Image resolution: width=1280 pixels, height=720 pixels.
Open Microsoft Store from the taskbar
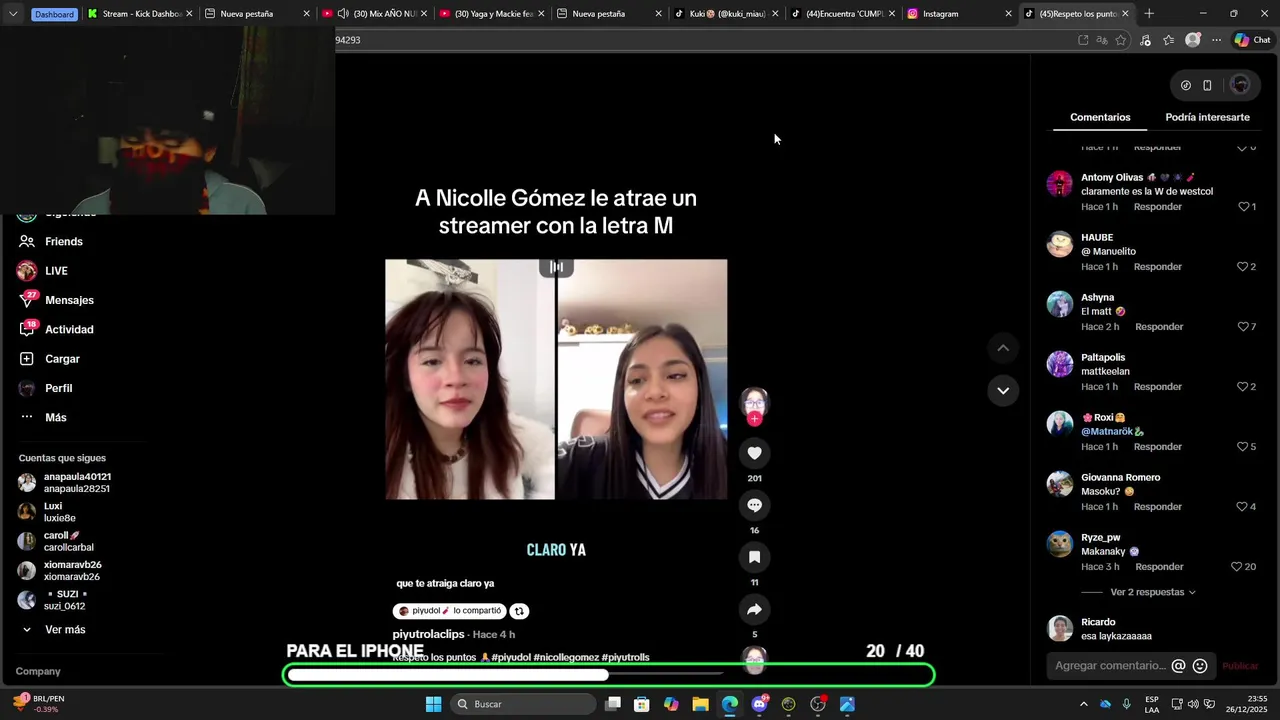tap(642, 704)
